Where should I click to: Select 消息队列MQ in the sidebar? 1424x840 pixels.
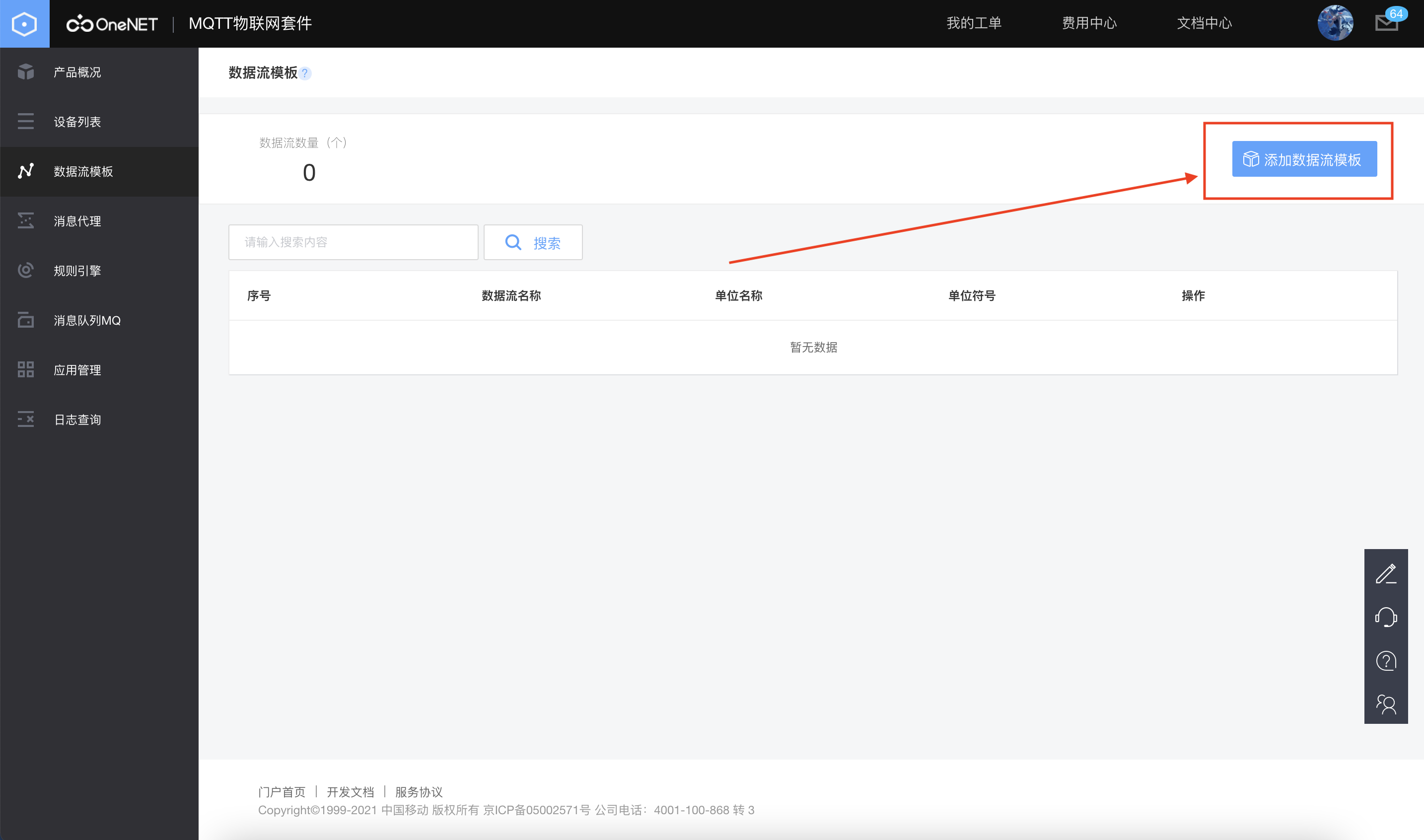pyautogui.click(x=25, y=320)
